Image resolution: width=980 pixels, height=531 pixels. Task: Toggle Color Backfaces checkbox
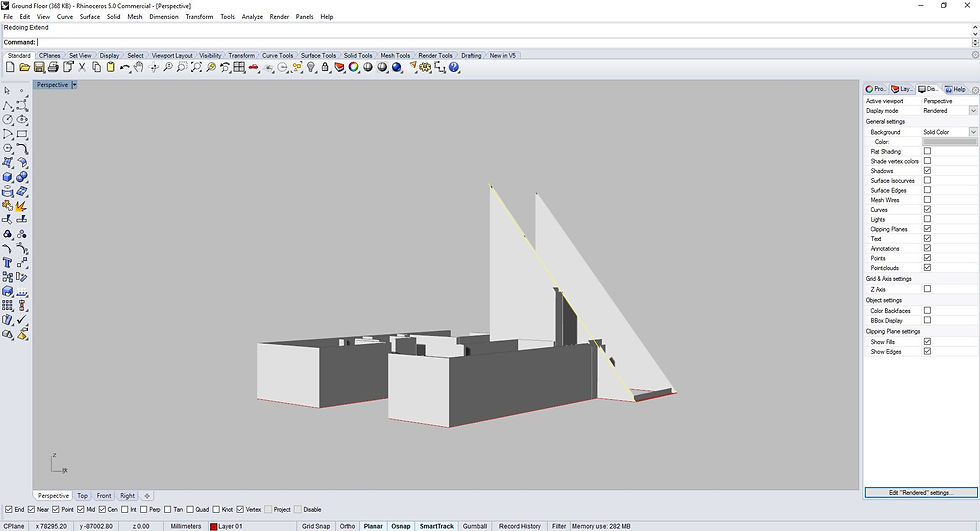coord(928,310)
